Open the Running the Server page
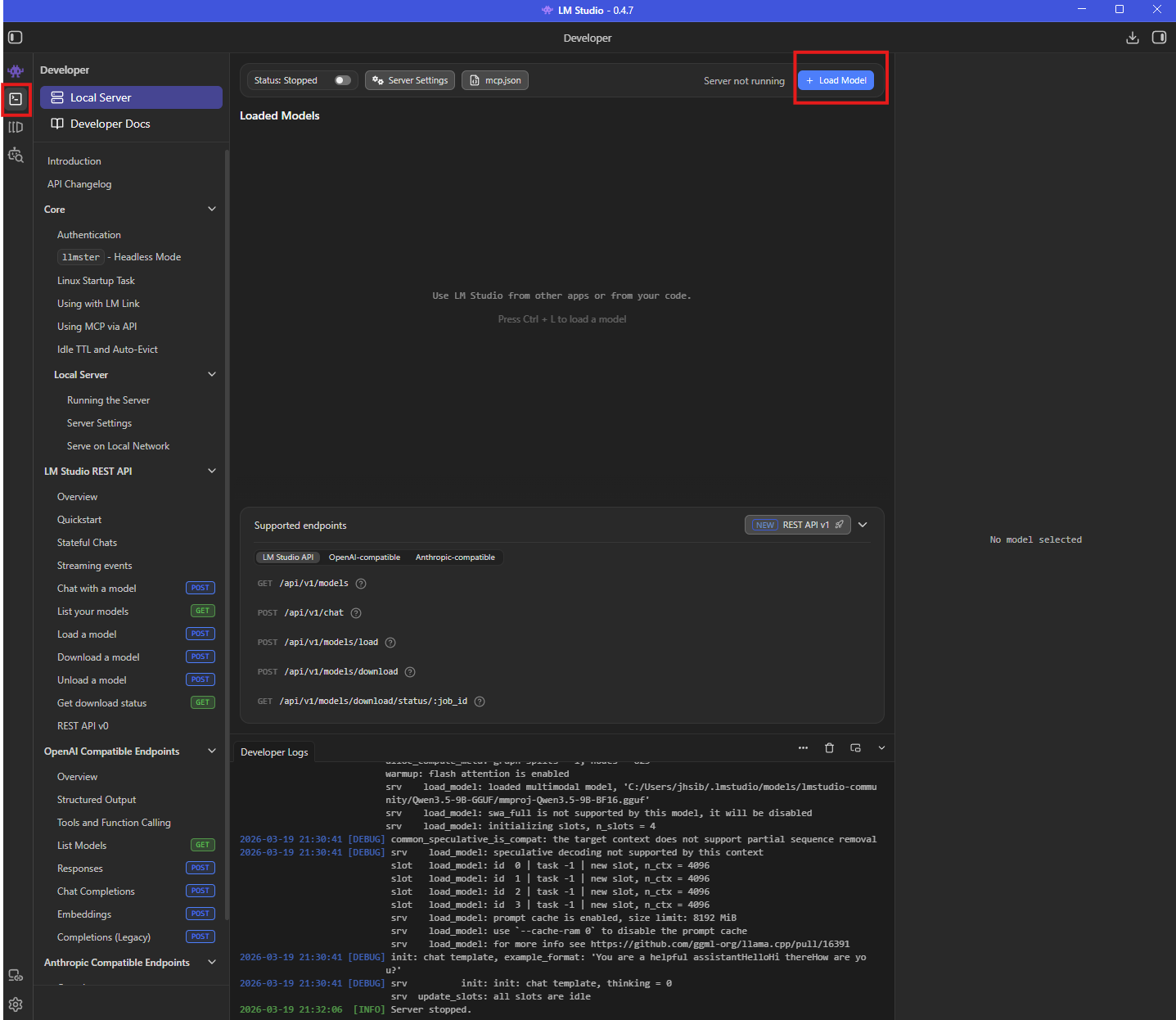This screenshot has height=1020, width=1176. (x=109, y=400)
